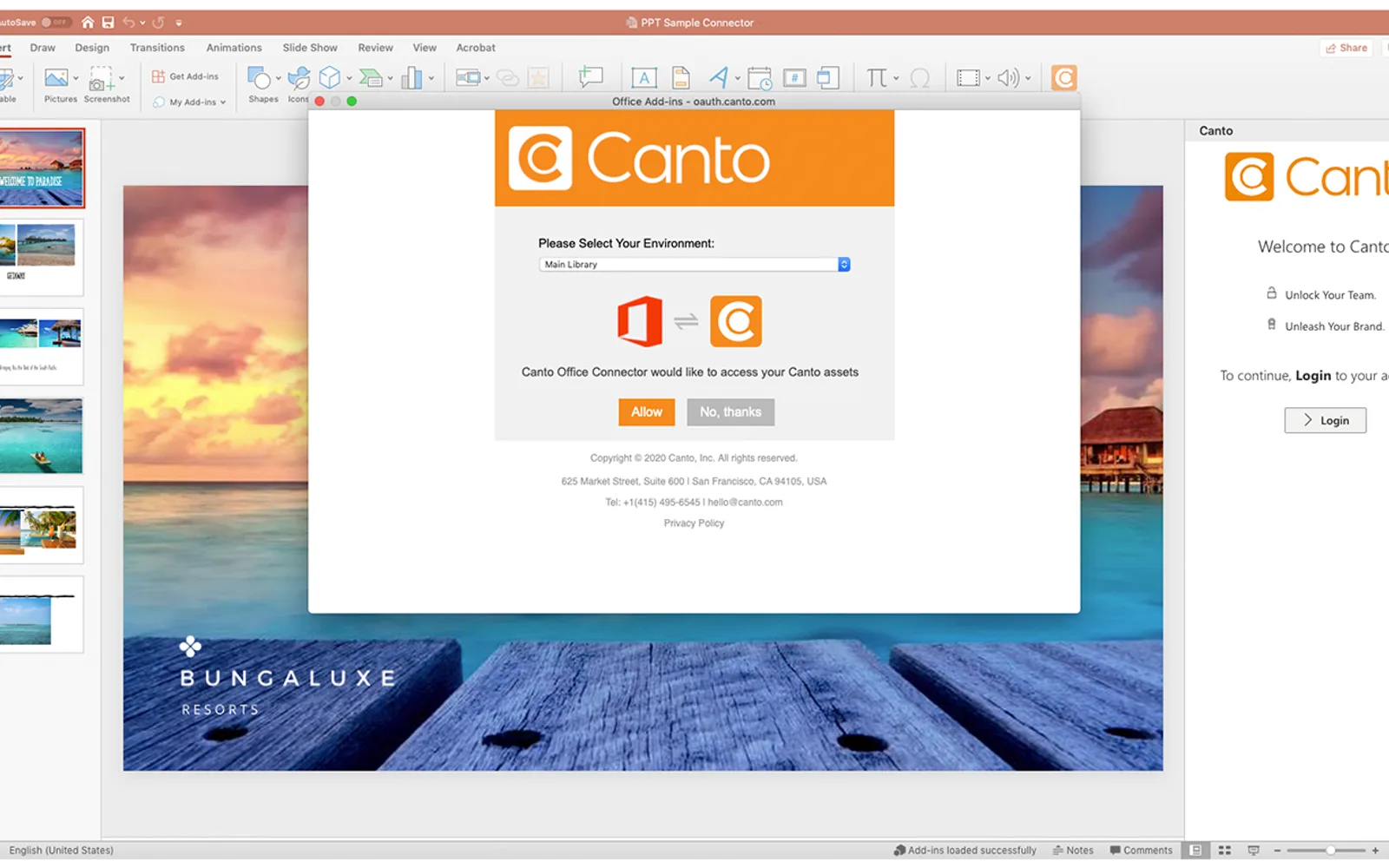Insert a SmartArt graphic
The image size is (1389, 868).
pyautogui.click(x=371, y=78)
